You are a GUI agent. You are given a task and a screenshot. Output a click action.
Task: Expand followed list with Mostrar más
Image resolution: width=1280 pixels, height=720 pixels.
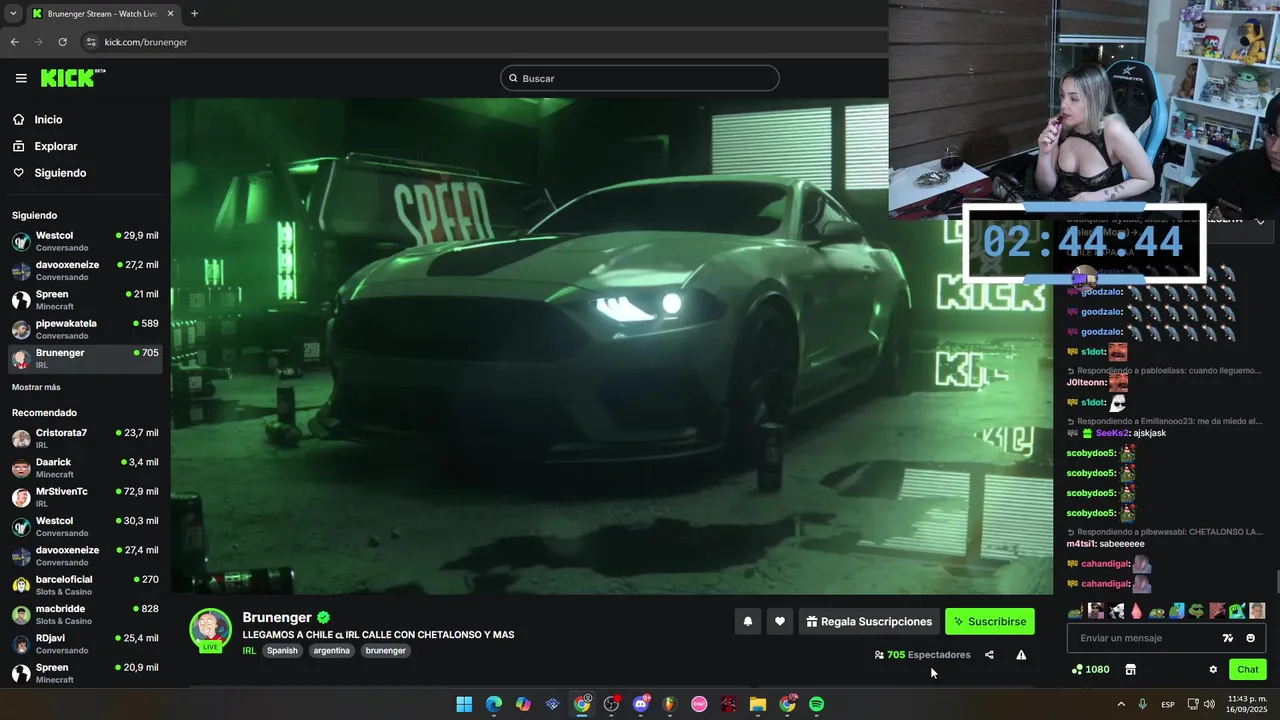[36, 387]
